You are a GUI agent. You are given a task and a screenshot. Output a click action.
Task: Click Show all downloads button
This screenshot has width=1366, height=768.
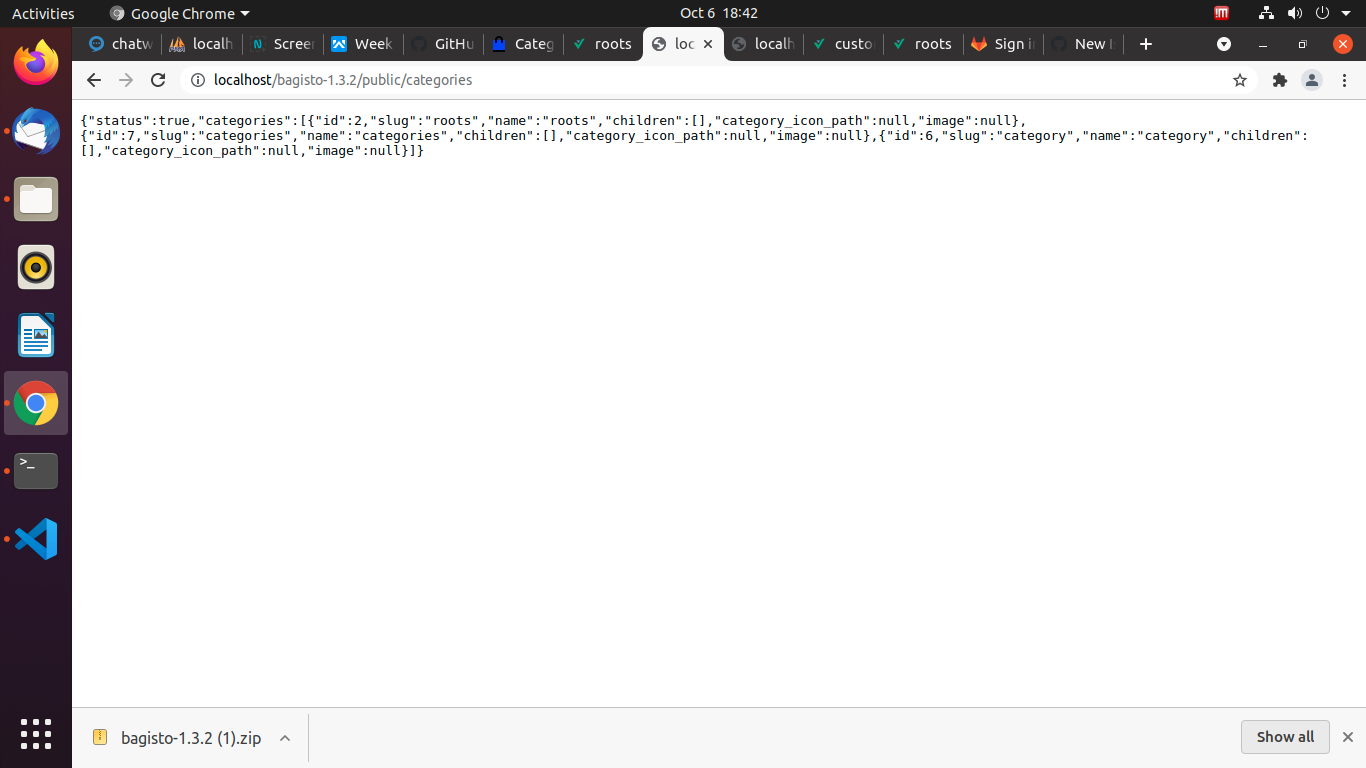1285,737
